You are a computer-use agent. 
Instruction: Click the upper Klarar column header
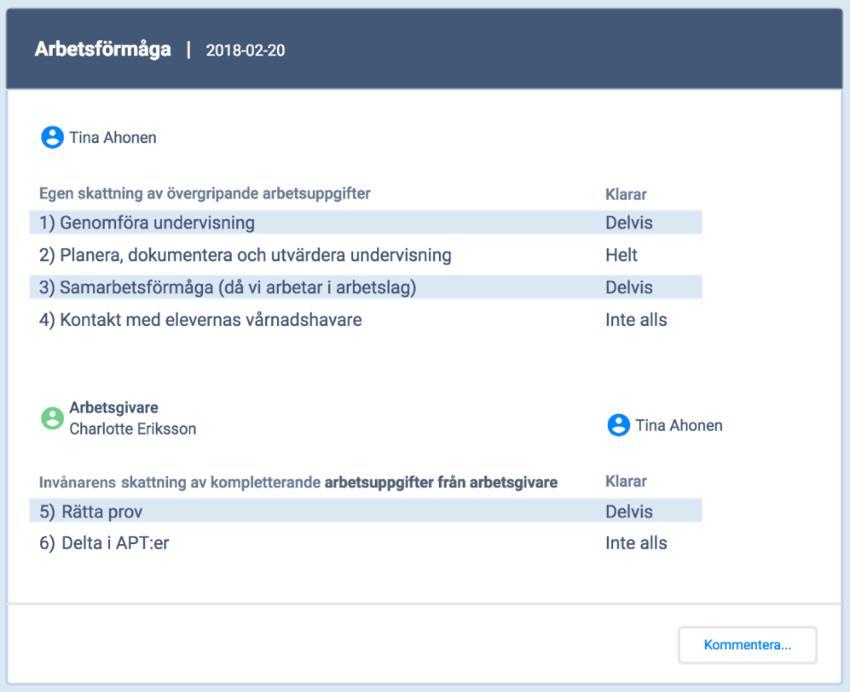626,194
